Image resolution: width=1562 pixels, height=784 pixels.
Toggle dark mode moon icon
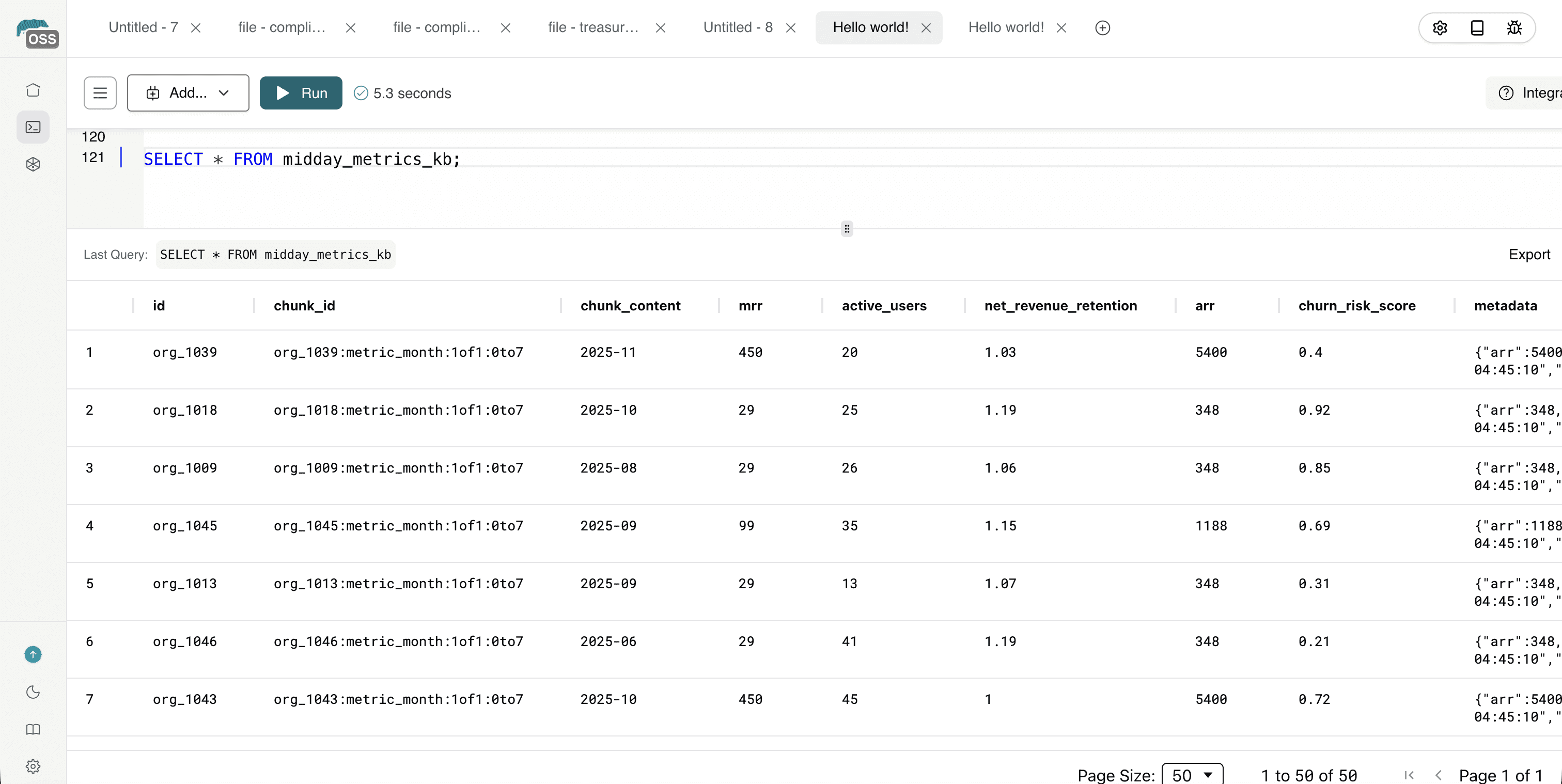click(34, 692)
